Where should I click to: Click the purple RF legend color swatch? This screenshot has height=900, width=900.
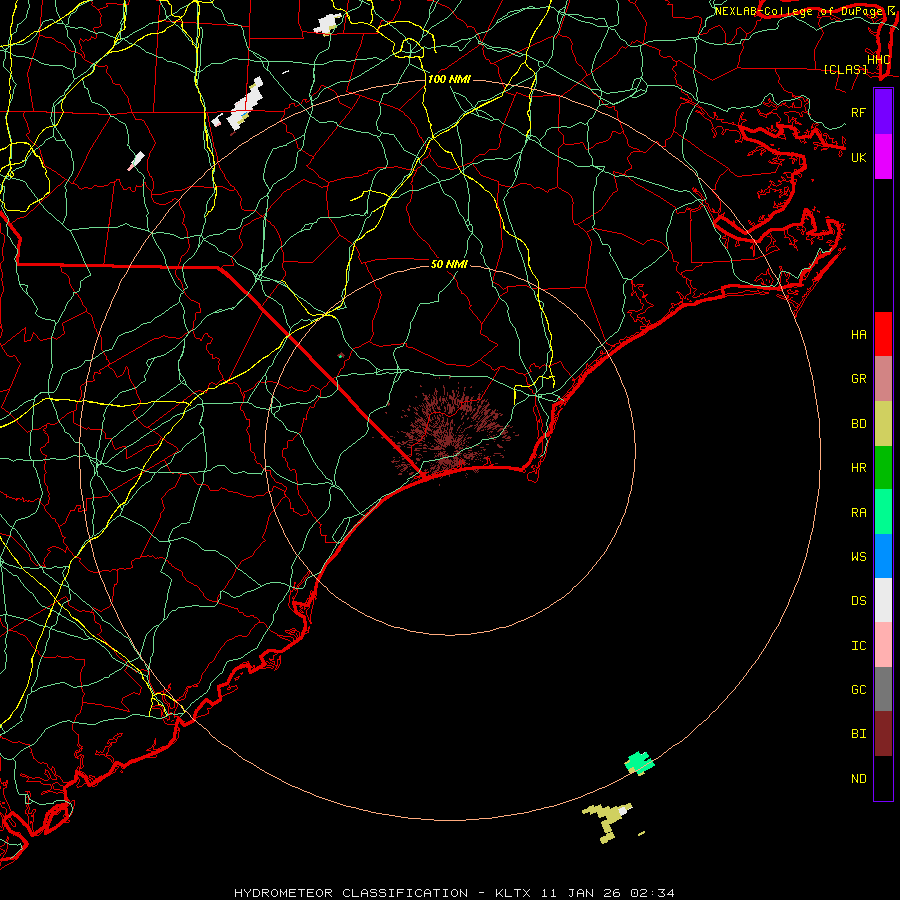[883, 112]
